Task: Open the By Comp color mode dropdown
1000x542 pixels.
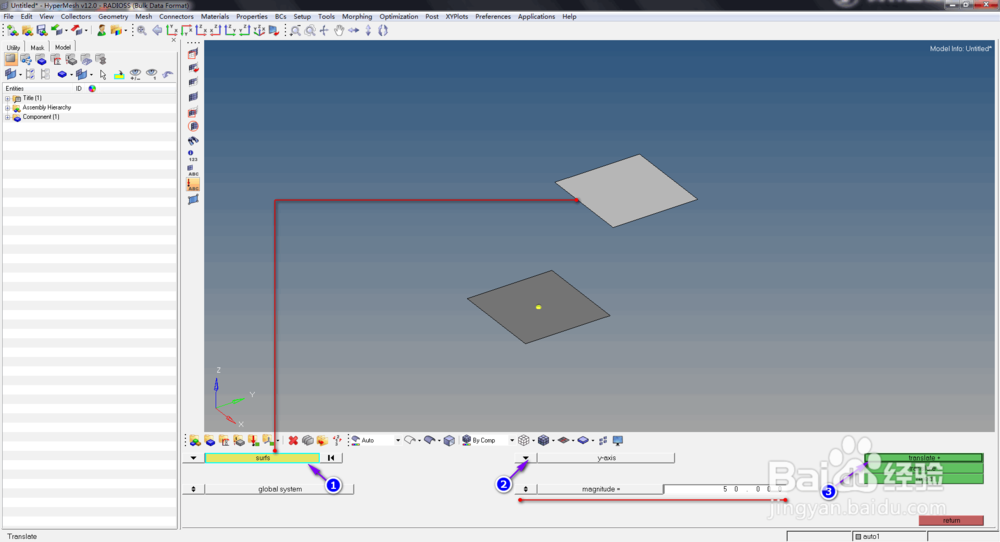Action: [511, 441]
